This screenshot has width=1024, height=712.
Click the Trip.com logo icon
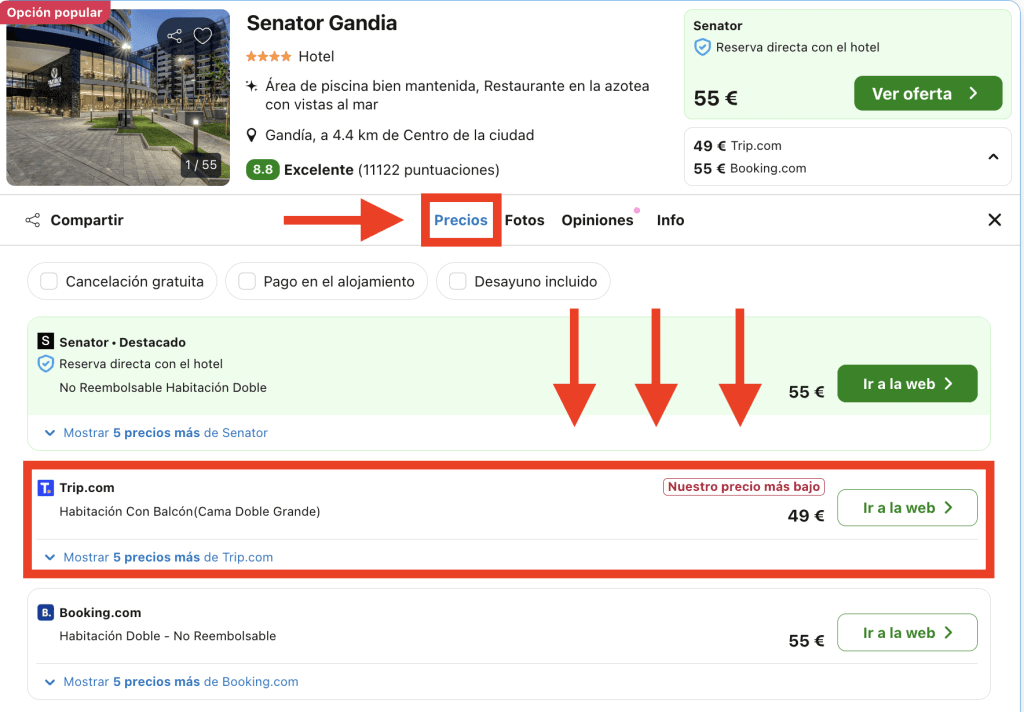[45, 488]
